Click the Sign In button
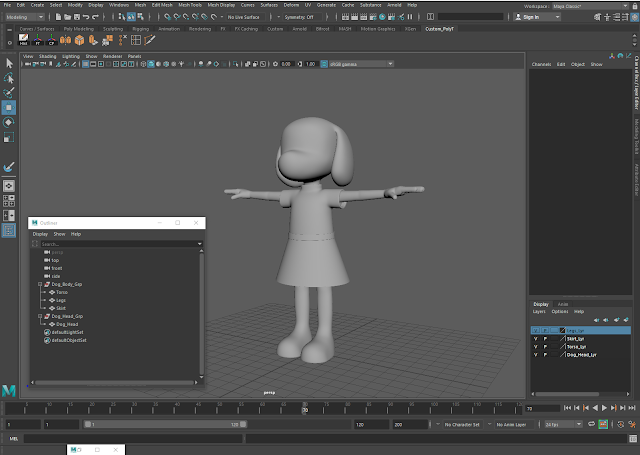This screenshot has height=455, width=640. (x=531, y=17)
